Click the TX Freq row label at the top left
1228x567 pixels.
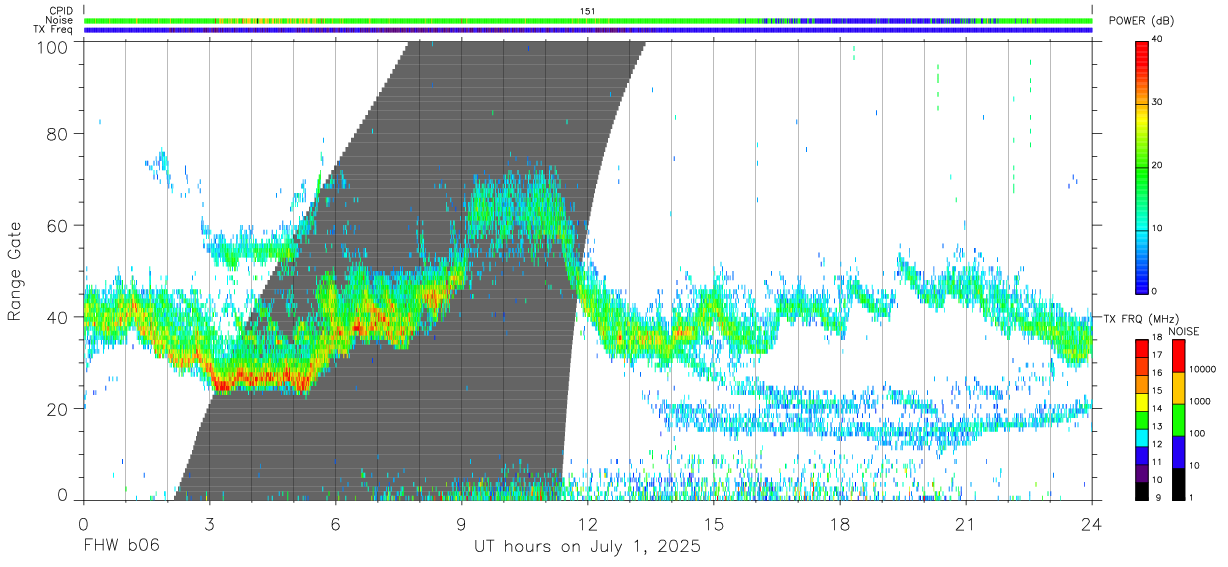point(54,30)
